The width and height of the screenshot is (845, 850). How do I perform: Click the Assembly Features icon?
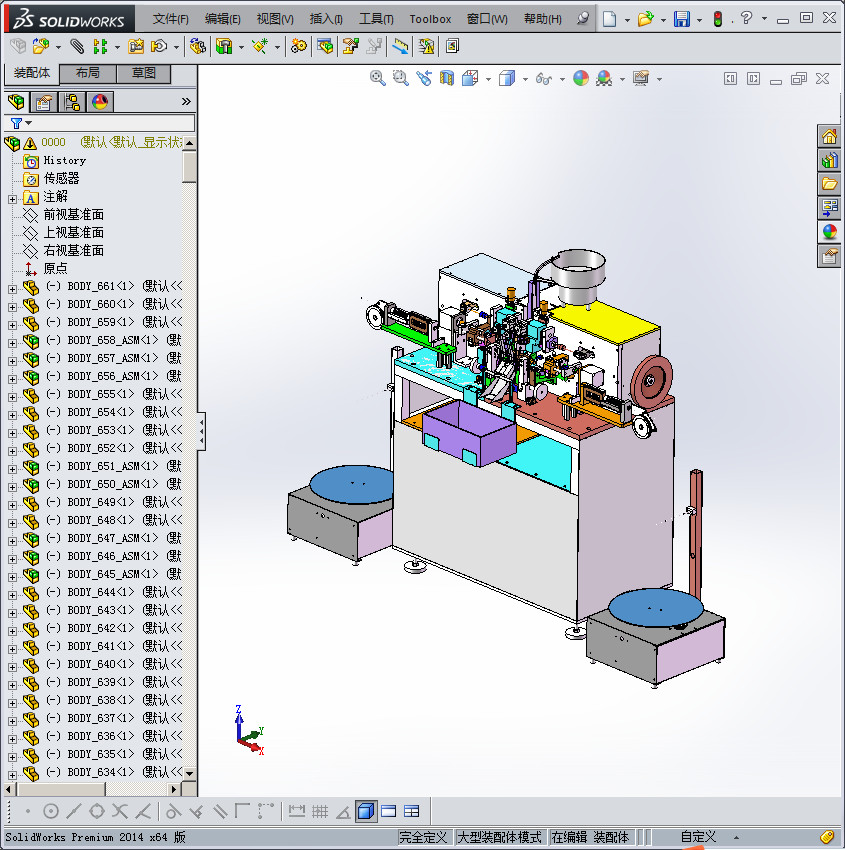point(224,47)
